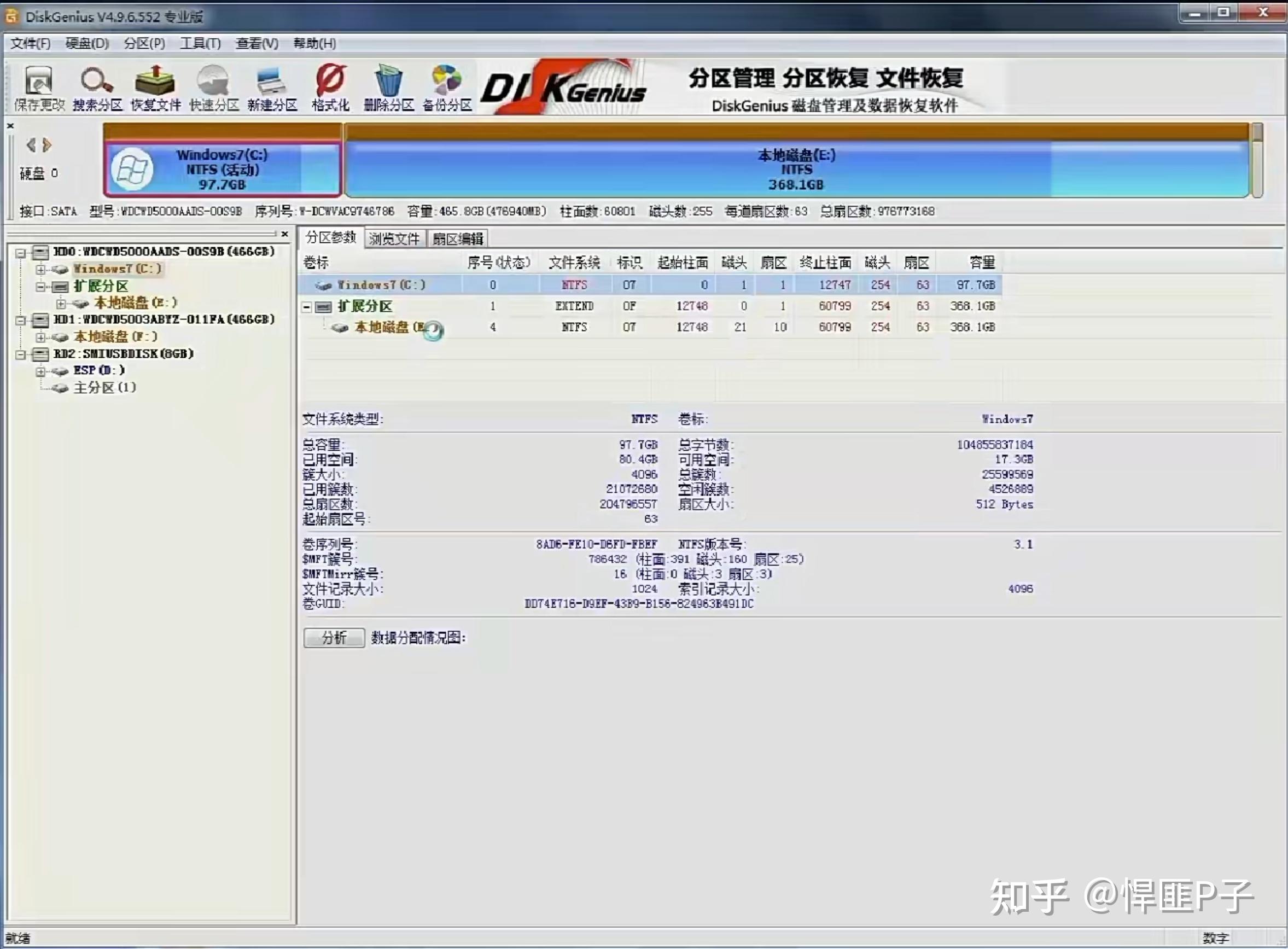Click the 快速分区 quick partition icon
The image size is (1288, 949).
coord(214,88)
